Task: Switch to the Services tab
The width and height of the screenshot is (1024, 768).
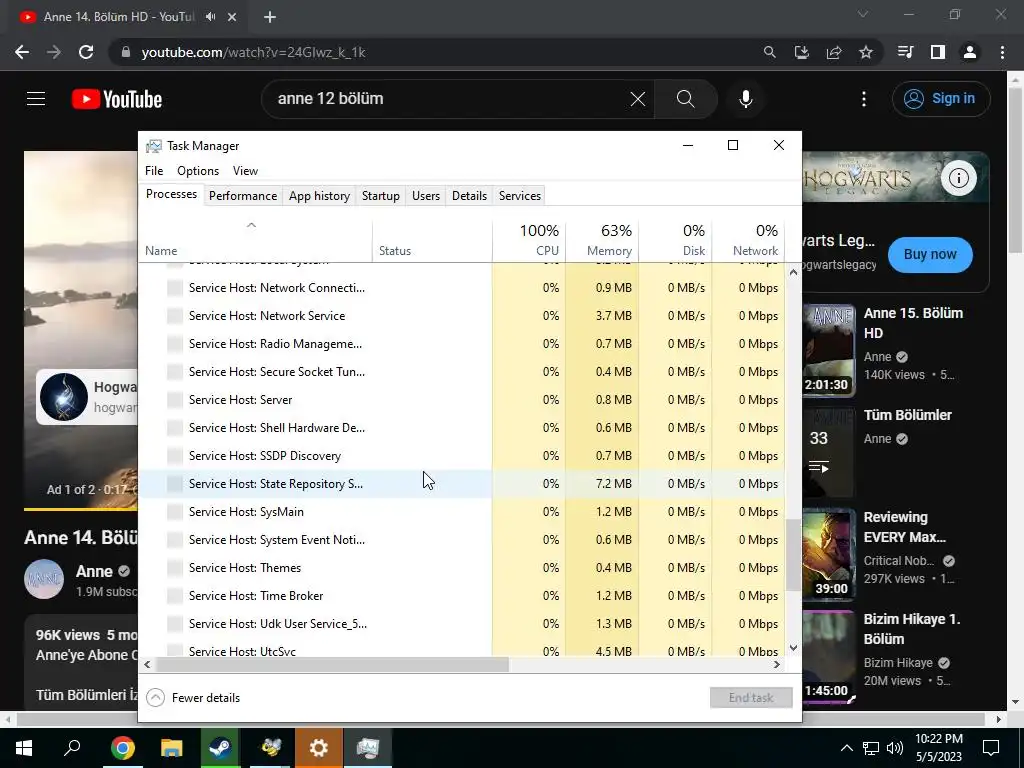Action: (x=520, y=196)
